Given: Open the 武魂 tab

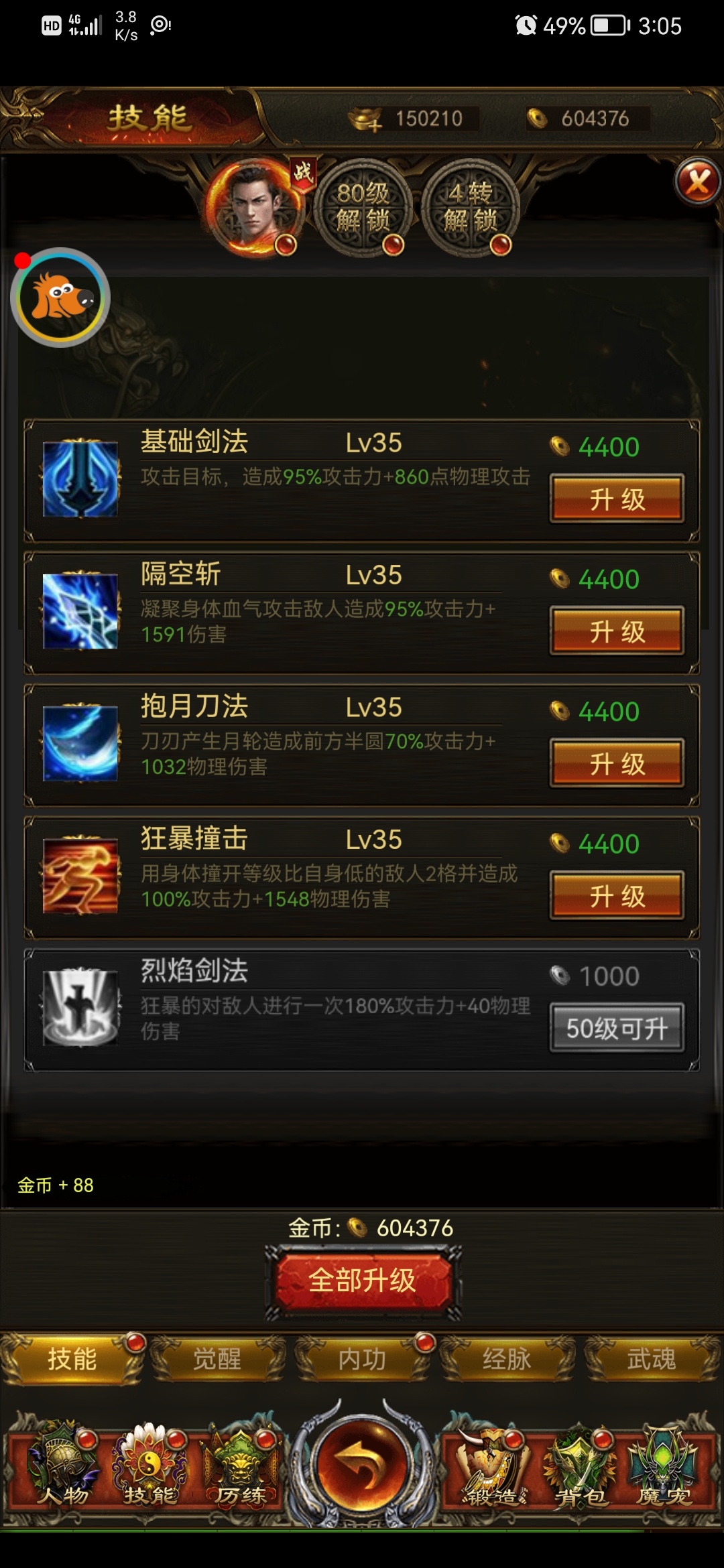Looking at the screenshot, I should 652,1359.
